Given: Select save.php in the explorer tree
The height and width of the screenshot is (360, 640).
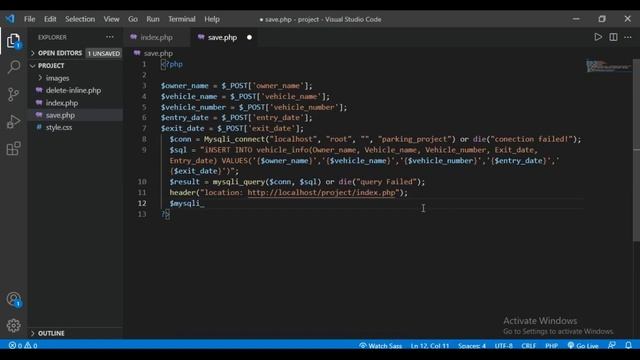Looking at the screenshot, I should [x=60, y=115].
